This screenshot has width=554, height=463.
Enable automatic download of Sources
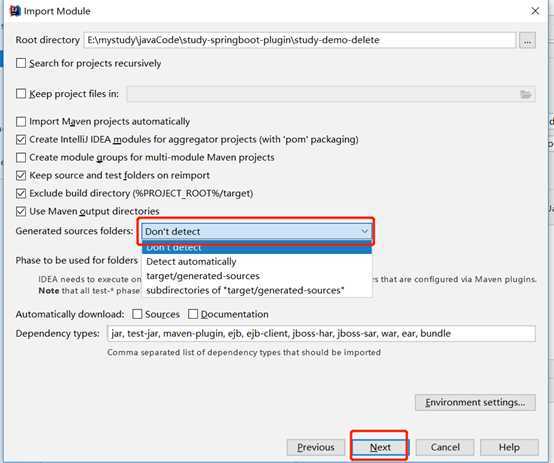pos(137,314)
